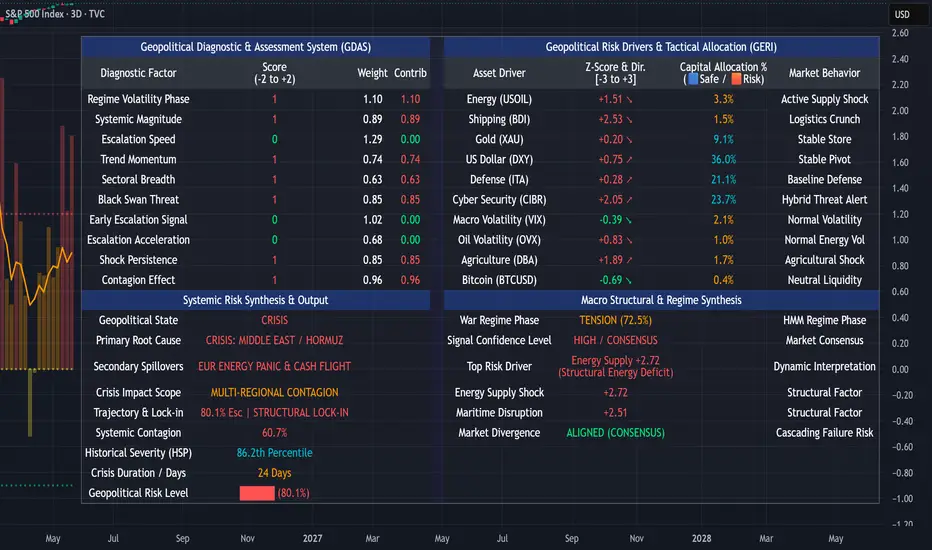Viewport: 932px width, 550px height.
Task: Click the Cascading Failure Risk label
Action: [824, 433]
